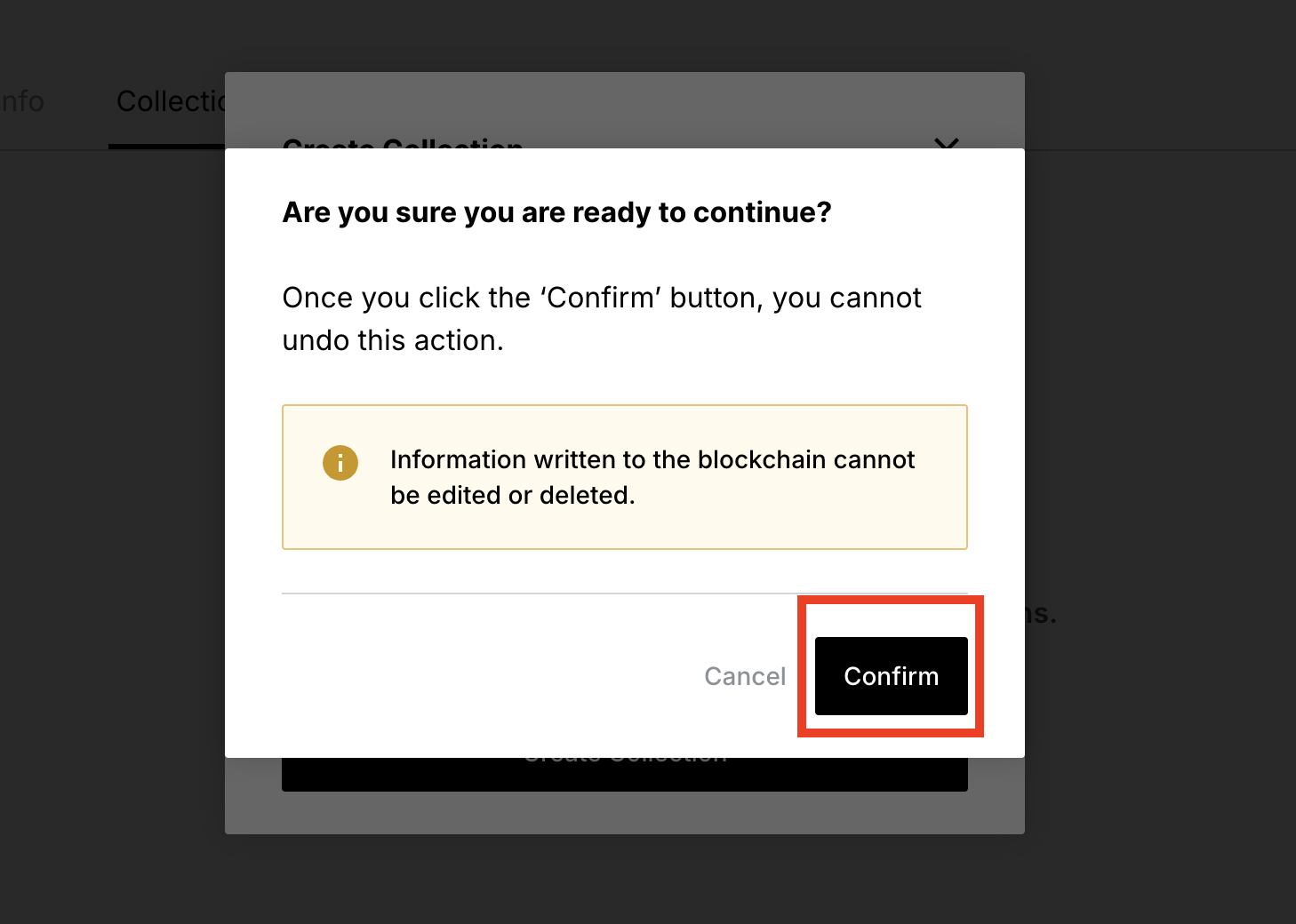
Task: Click the black Confirm button
Action: pos(891,676)
